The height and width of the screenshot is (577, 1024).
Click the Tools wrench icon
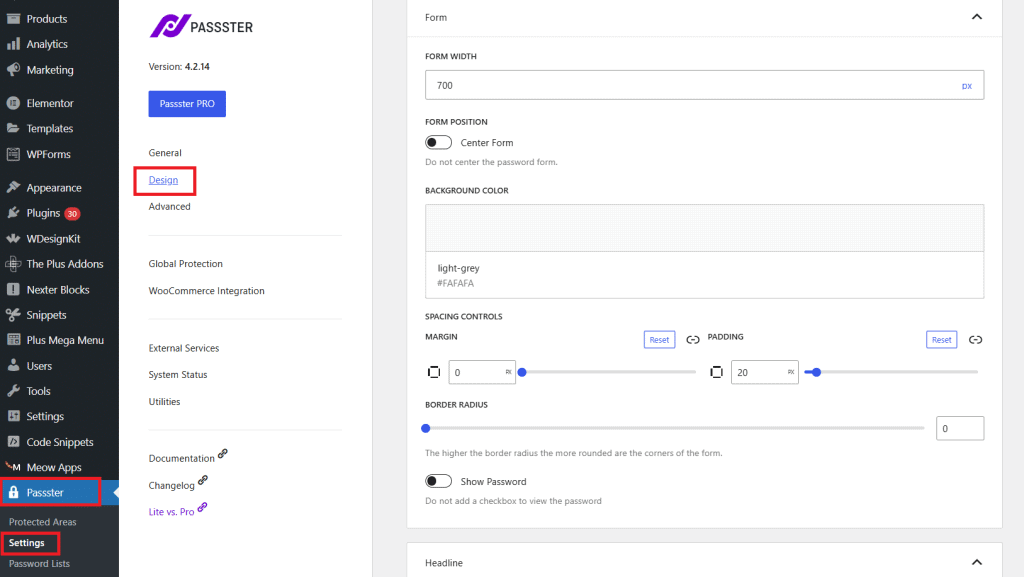13,391
